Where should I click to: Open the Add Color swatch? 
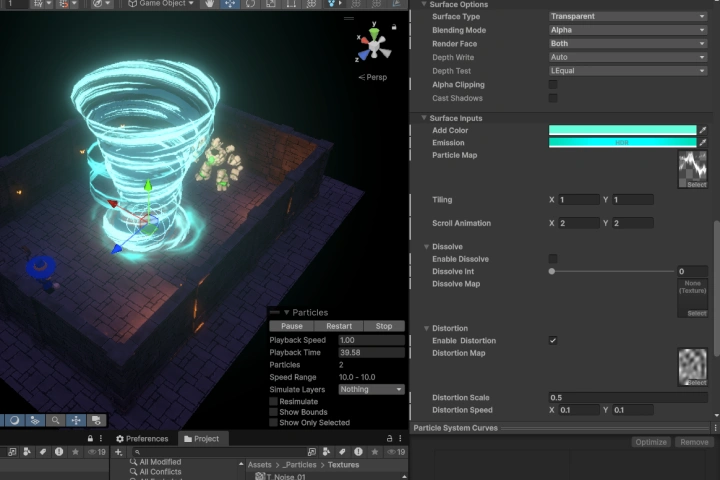coord(623,130)
